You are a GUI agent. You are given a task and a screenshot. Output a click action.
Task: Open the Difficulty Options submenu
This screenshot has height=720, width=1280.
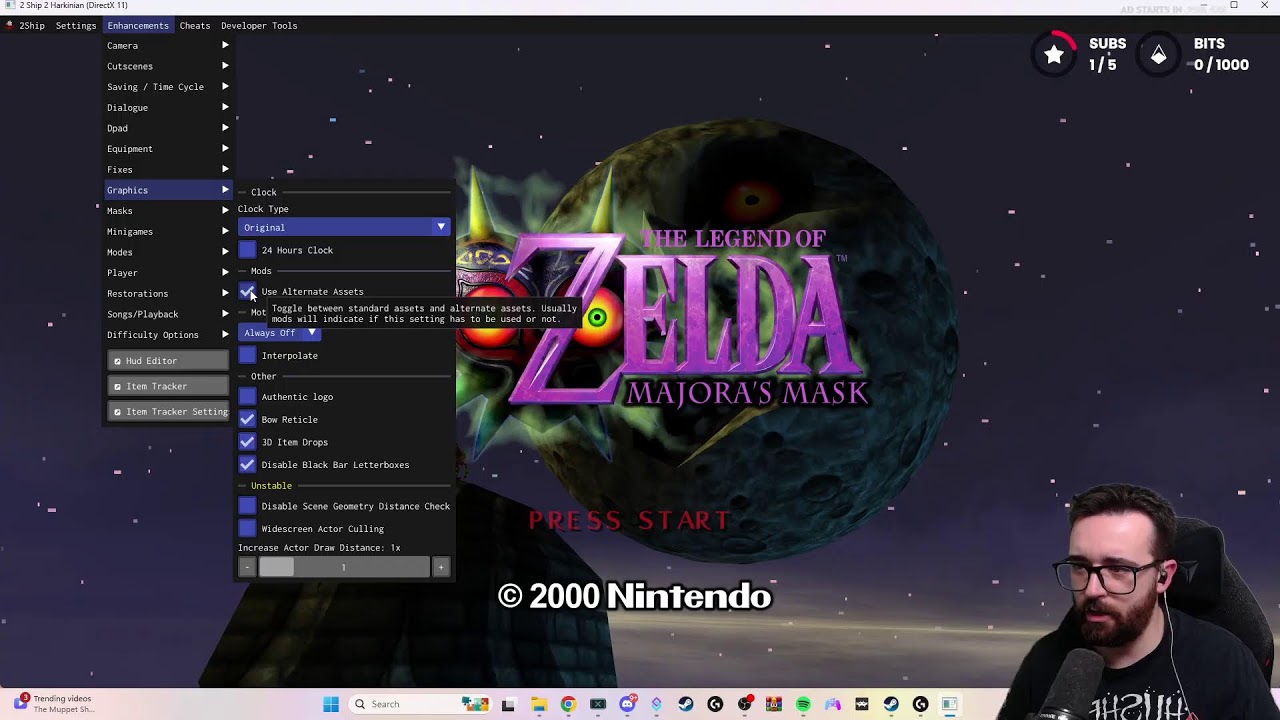click(168, 335)
